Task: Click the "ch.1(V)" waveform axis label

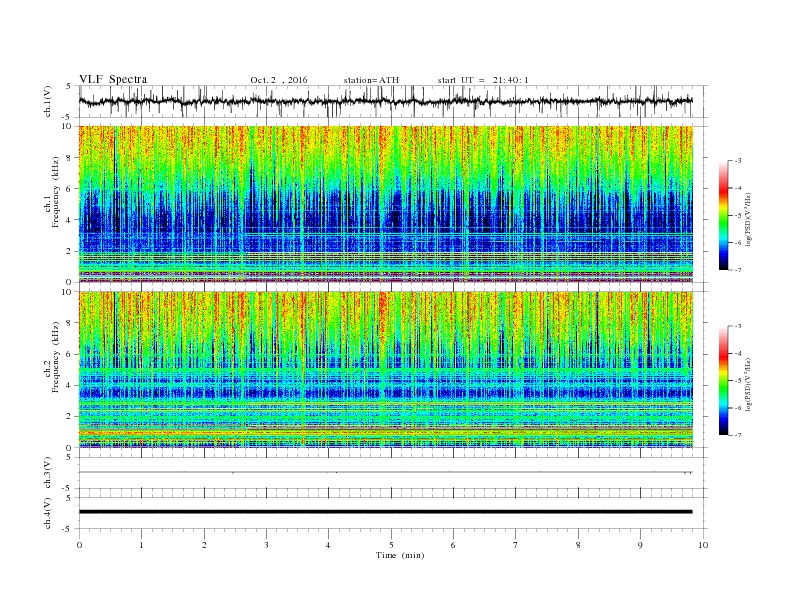Action: click(48, 101)
